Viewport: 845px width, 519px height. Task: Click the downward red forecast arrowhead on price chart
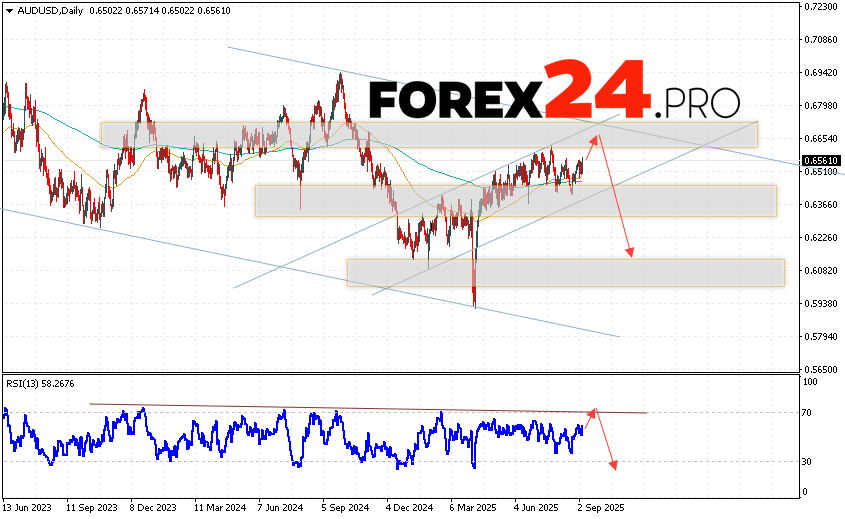click(630, 254)
